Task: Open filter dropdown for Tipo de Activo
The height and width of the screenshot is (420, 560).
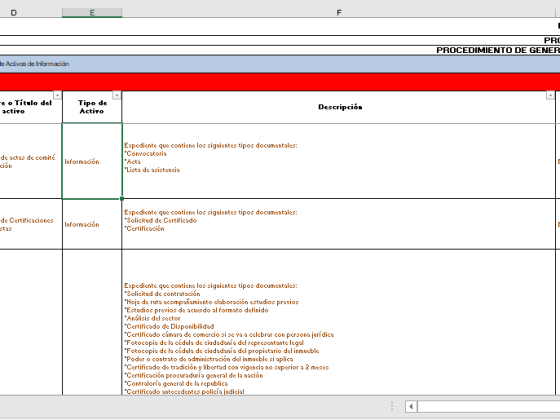Action: [x=116, y=95]
